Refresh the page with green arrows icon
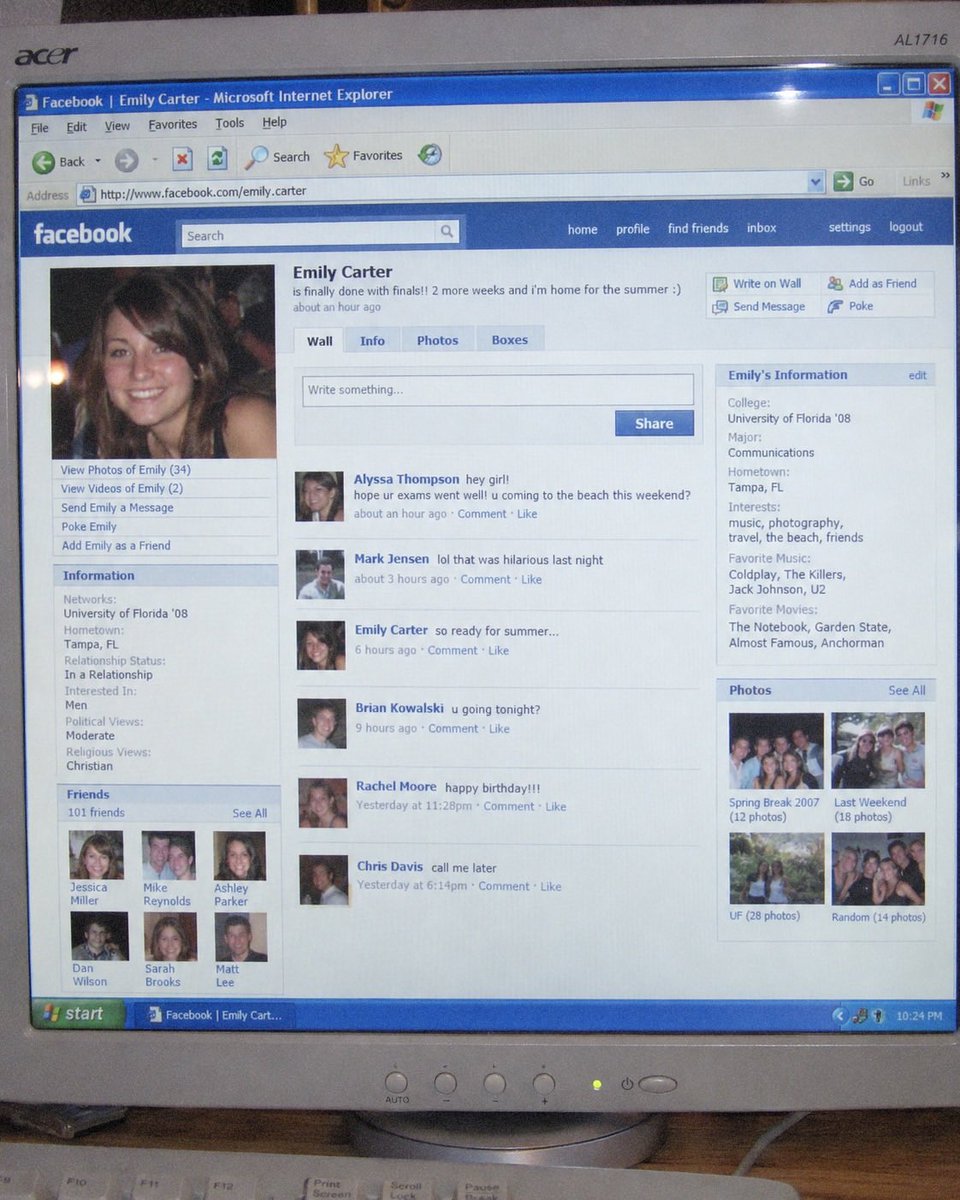Screen dimensions: 960x1200 217,158
